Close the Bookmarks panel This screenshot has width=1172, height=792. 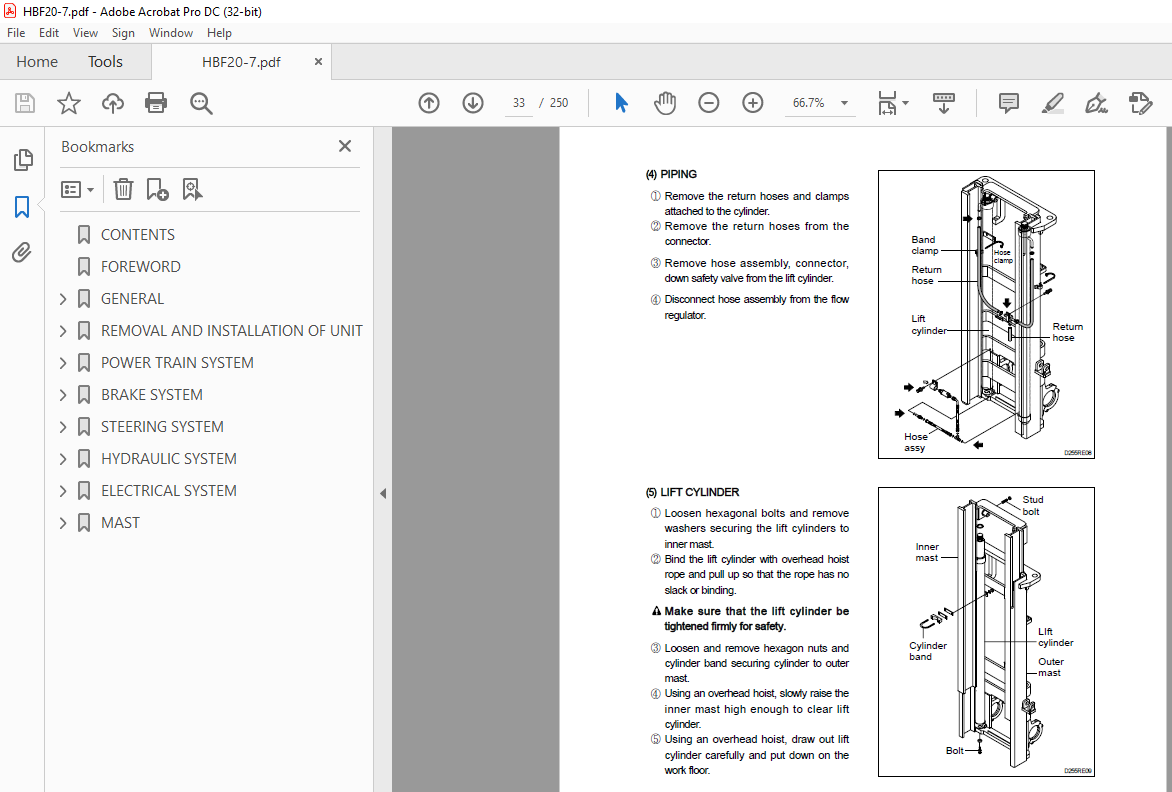(x=345, y=146)
